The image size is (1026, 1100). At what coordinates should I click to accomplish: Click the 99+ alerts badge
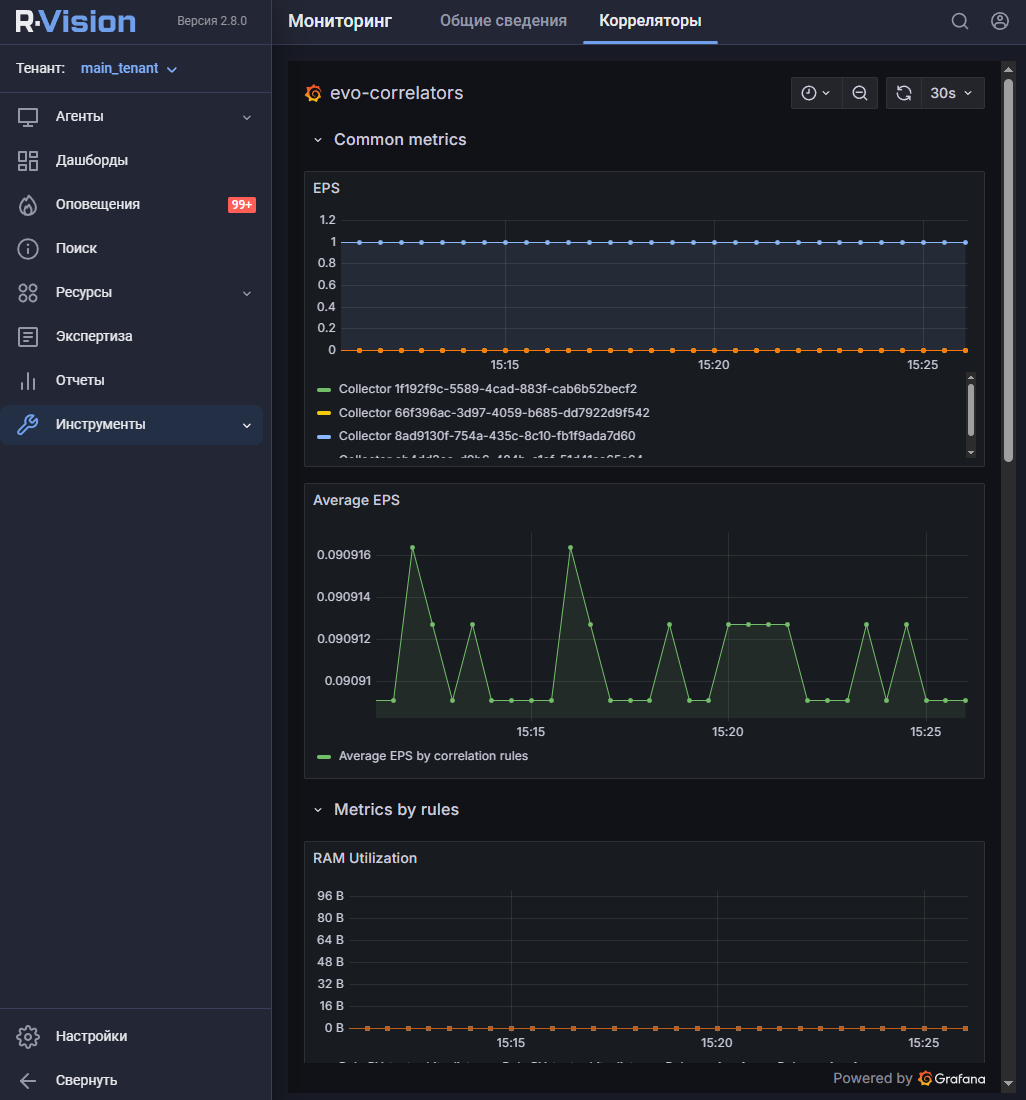point(242,205)
